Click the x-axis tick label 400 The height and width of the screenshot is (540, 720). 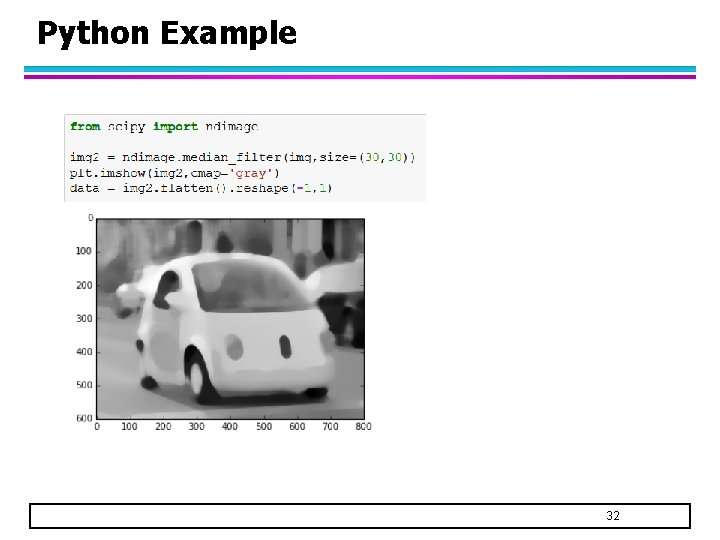230,427
